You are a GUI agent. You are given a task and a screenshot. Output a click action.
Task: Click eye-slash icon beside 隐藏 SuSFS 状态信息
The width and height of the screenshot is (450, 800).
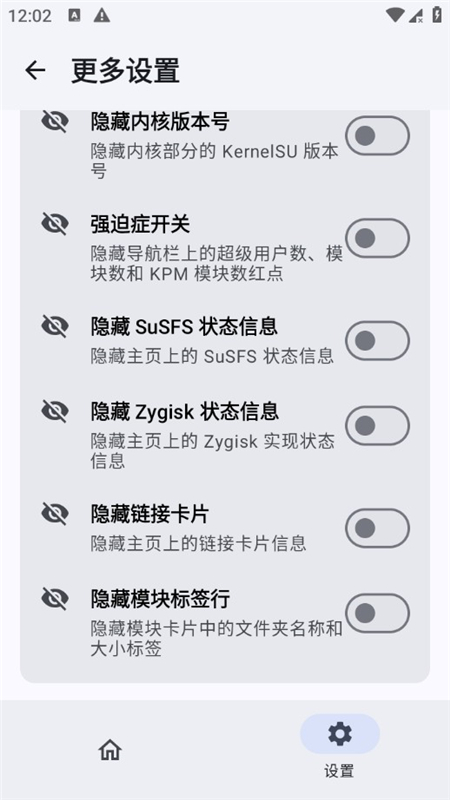[x=55, y=326]
